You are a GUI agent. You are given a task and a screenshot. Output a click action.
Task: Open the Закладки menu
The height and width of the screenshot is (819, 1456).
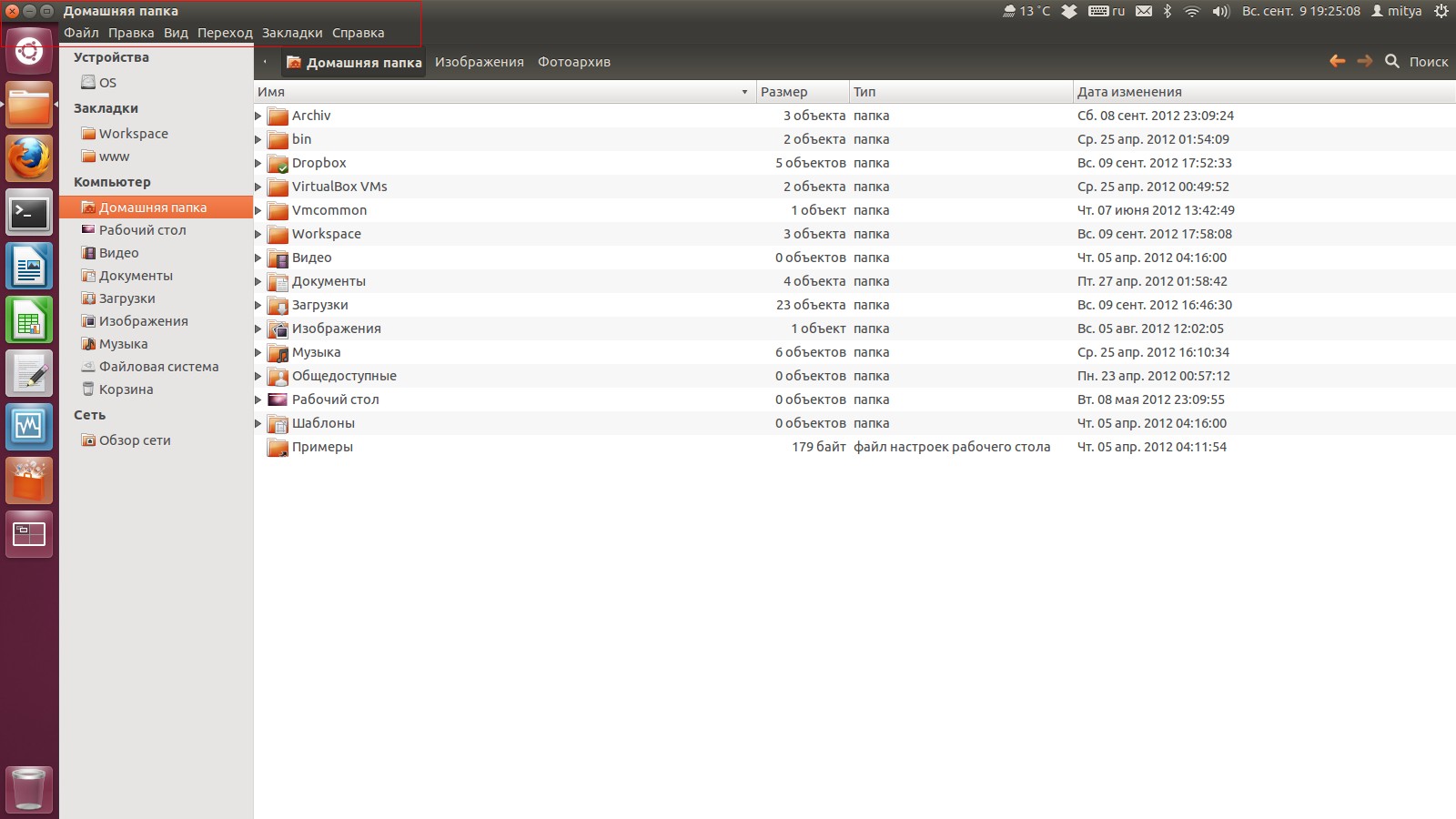292,33
